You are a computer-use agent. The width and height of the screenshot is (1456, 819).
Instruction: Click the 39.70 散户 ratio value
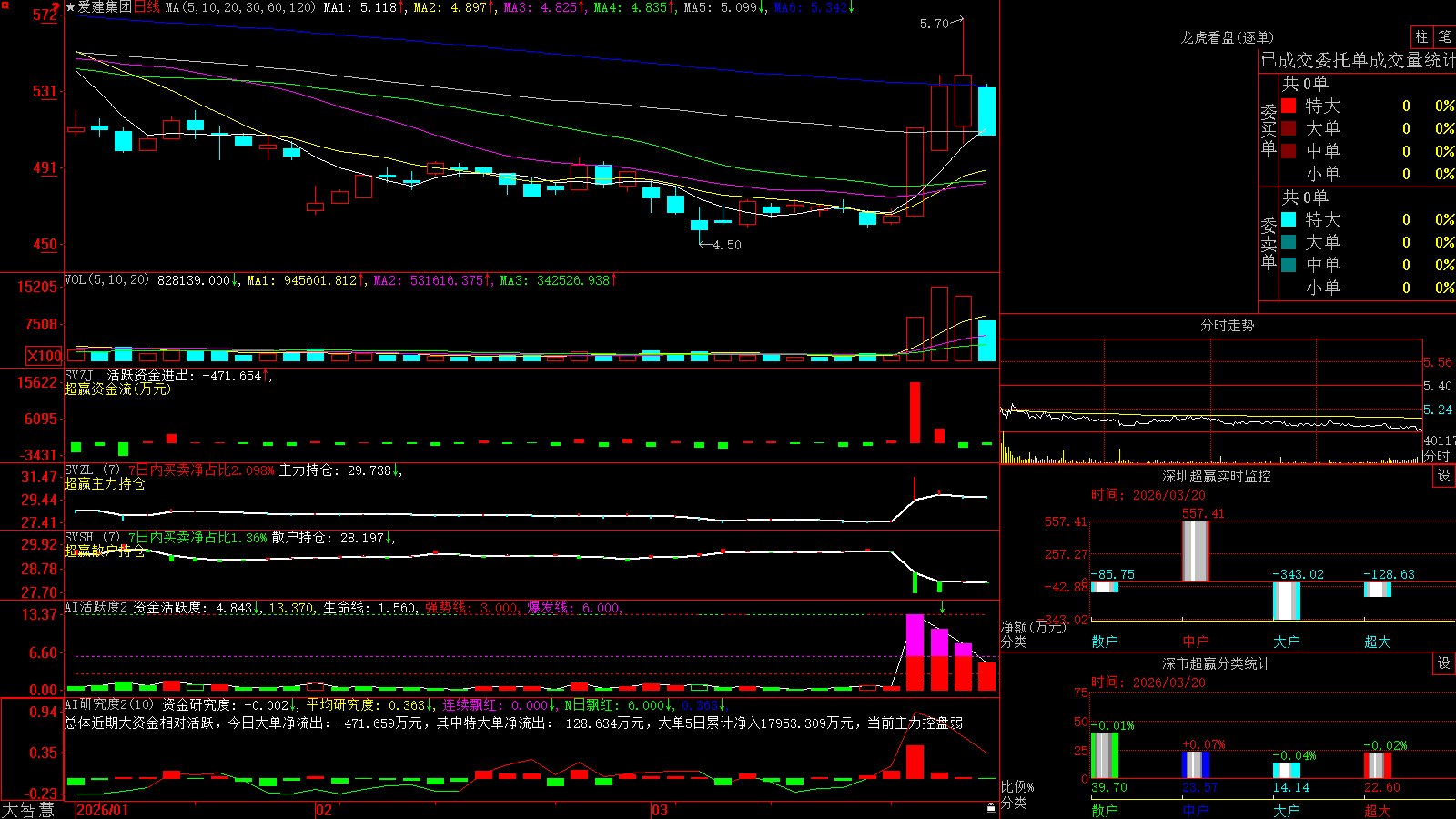point(1109,787)
